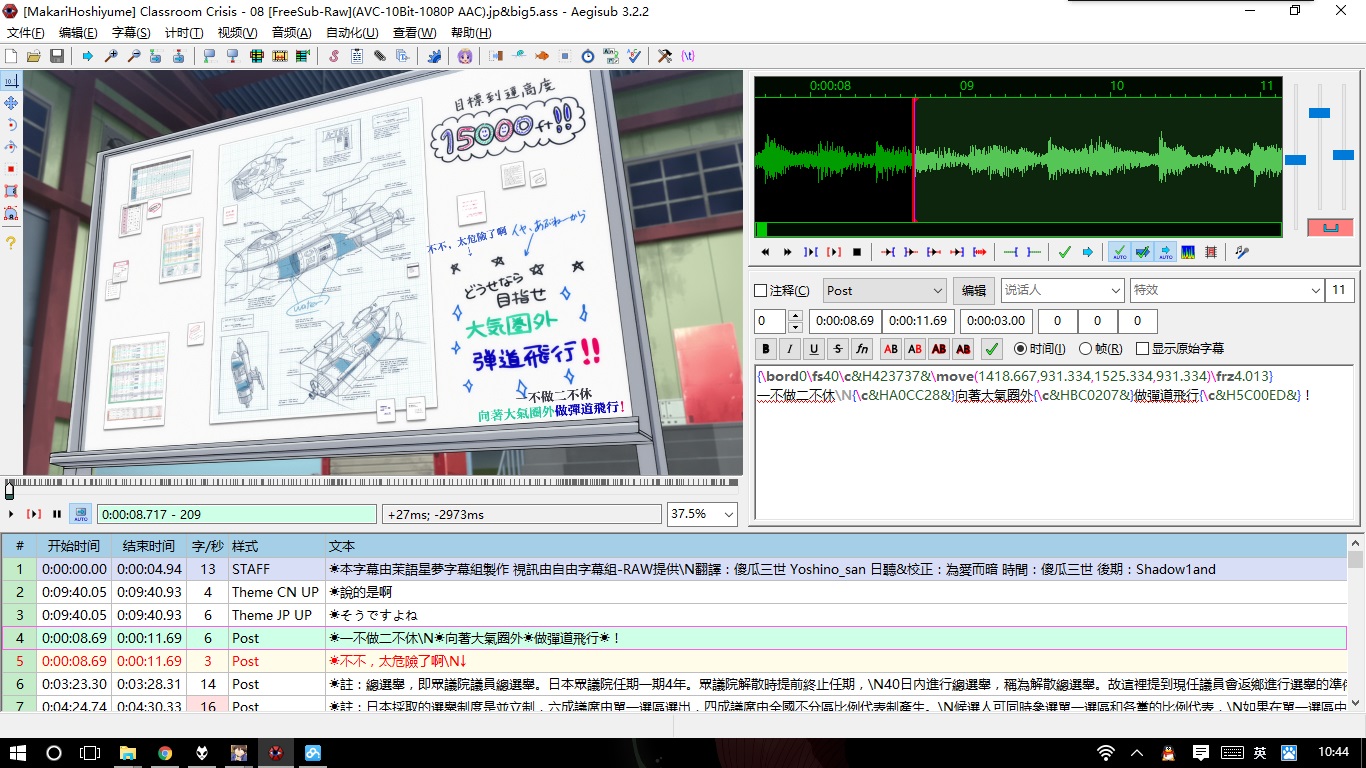Open the Spell Checker icon
1366x768 pixels.
(x=634, y=56)
